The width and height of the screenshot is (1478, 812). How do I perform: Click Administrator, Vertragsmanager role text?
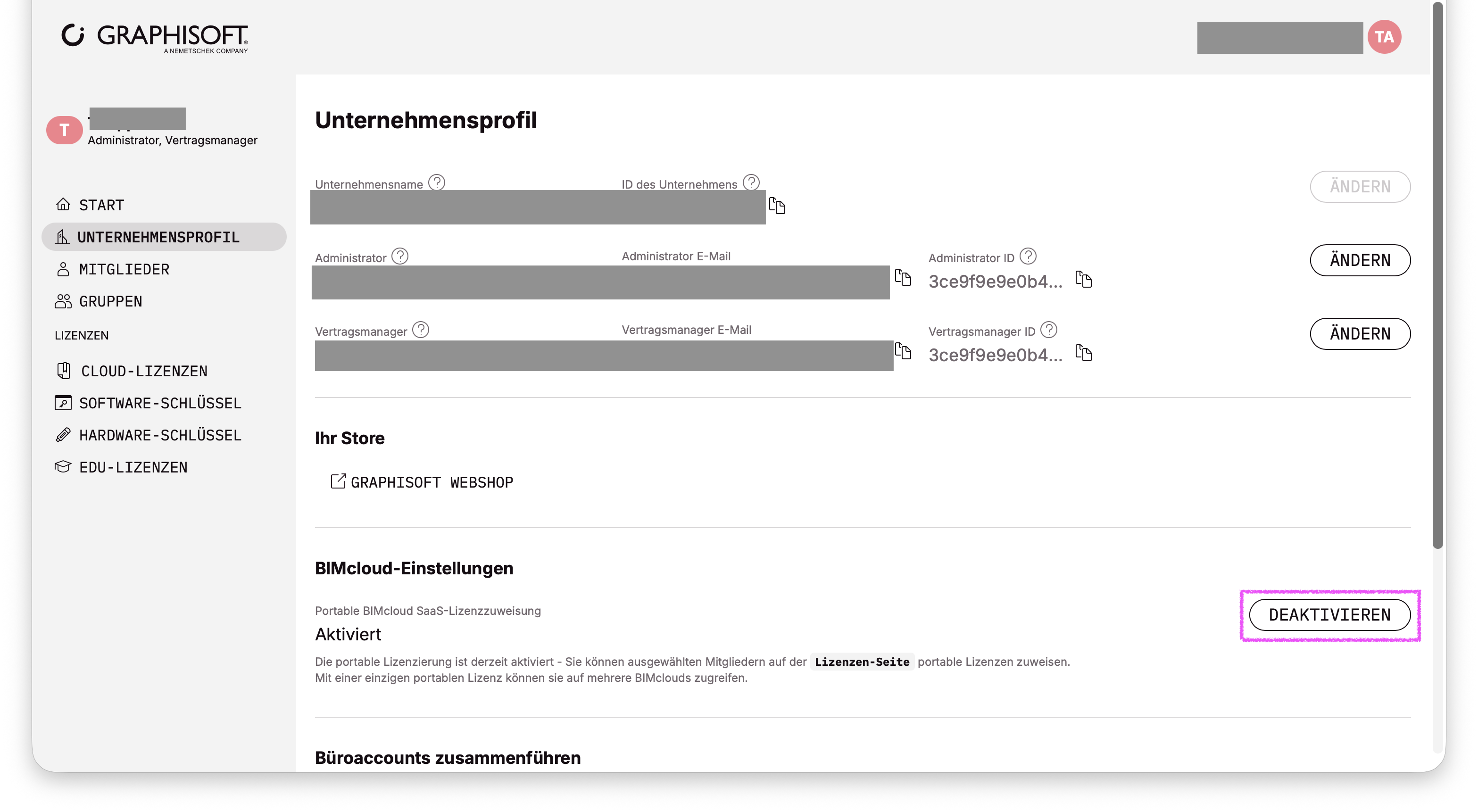172,140
